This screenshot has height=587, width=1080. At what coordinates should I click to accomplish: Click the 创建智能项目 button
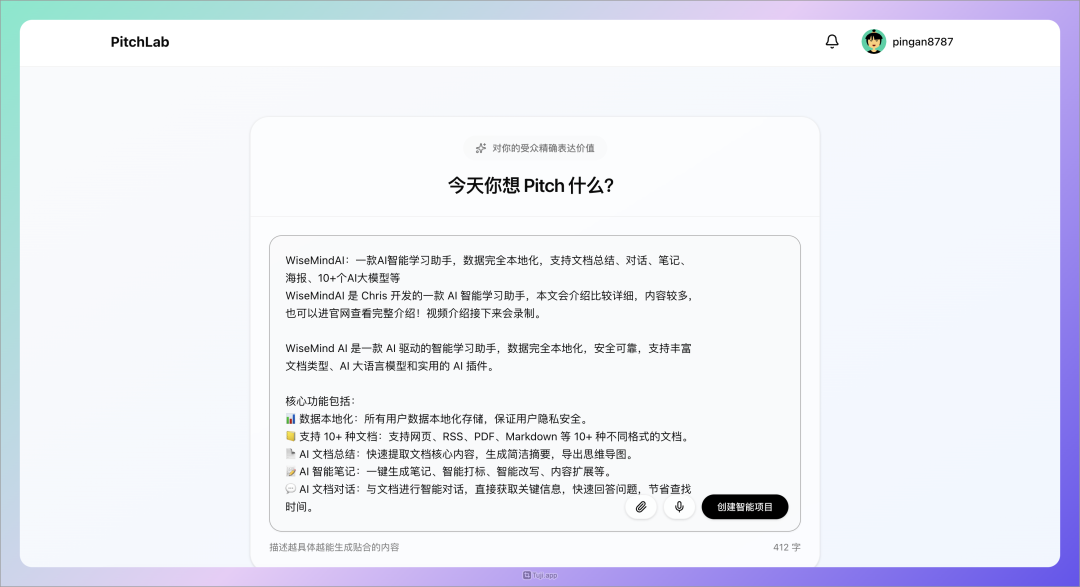pyautogui.click(x=745, y=507)
